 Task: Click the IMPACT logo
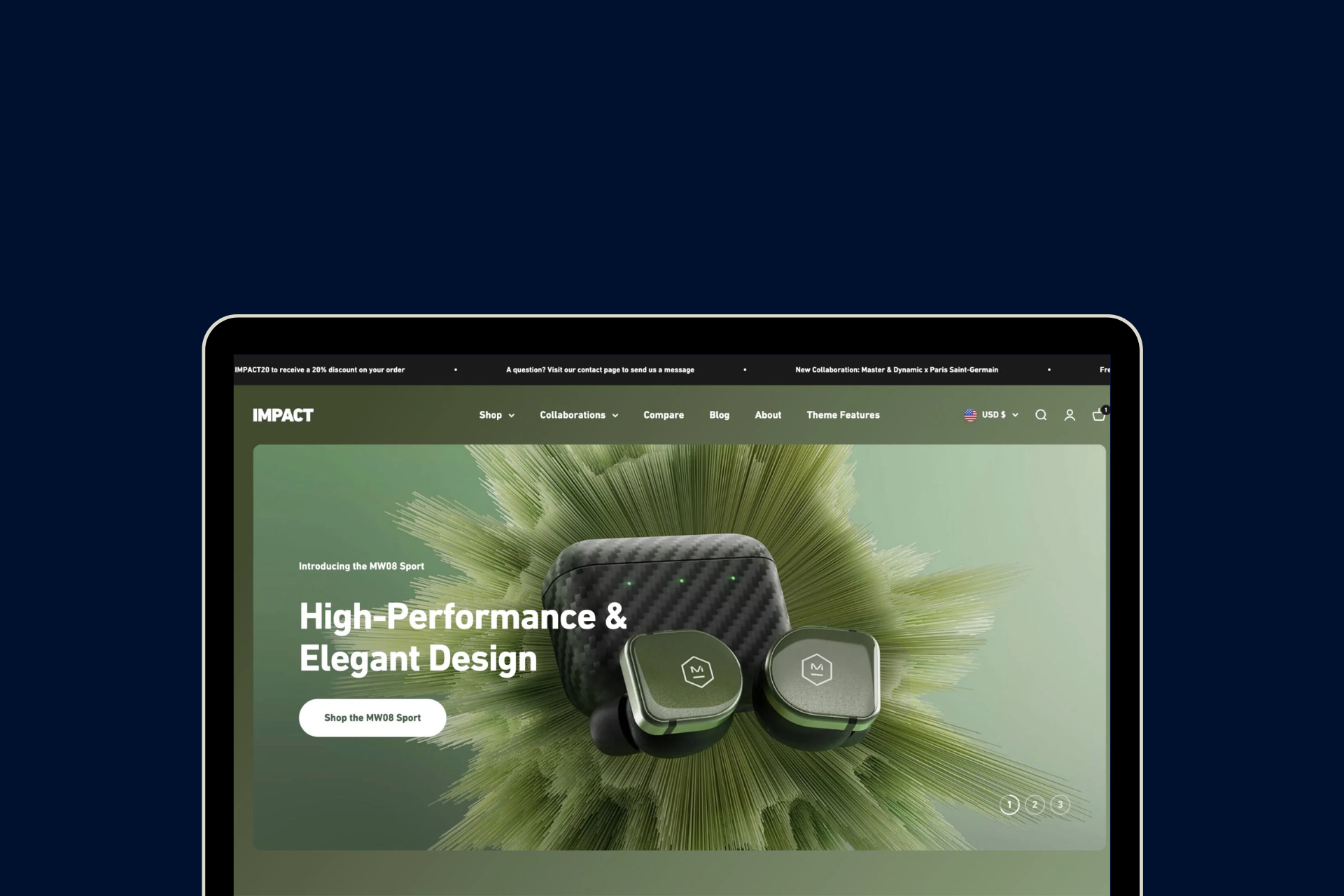coord(283,415)
